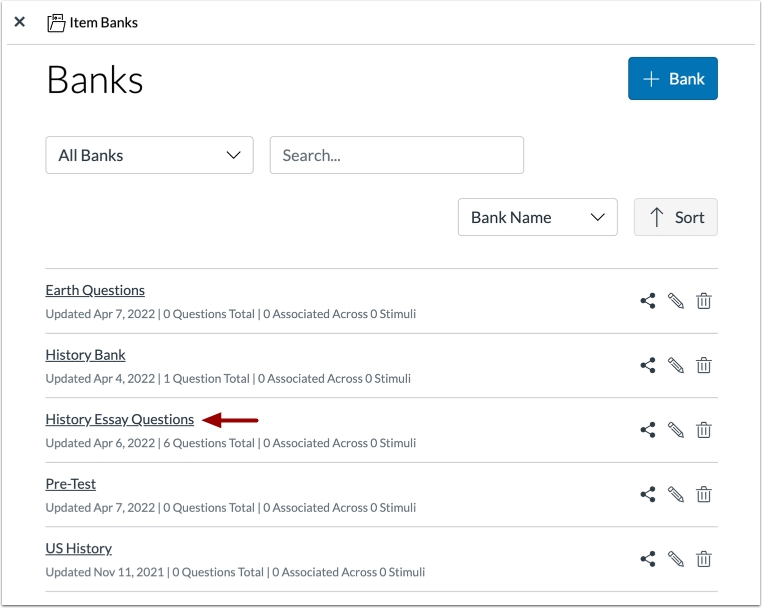This screenshot has width=762, height=608.
Task: Share the History Bank
Action: pyautogui.click(x=648, y=366)
